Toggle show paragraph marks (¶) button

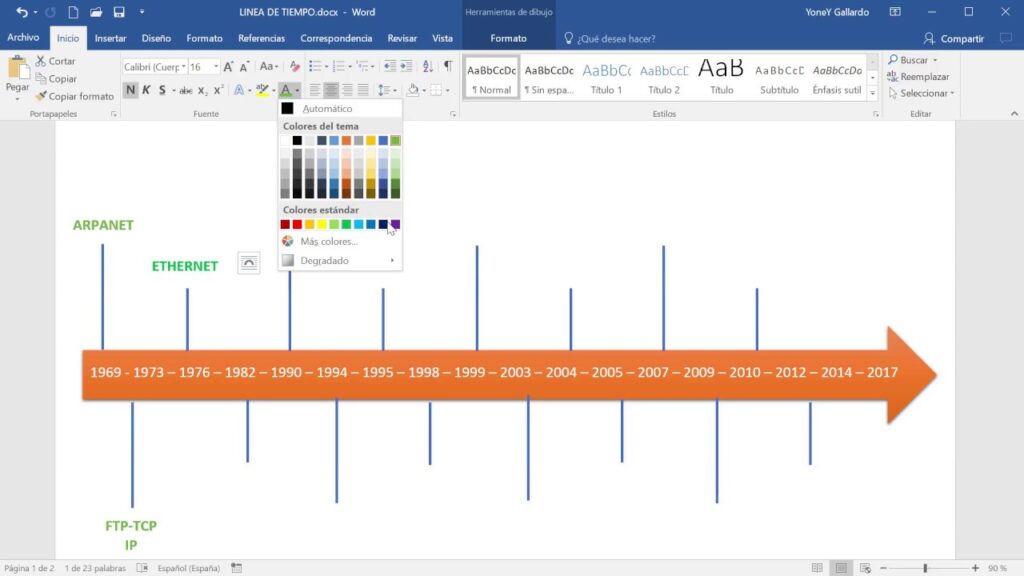[x=448, y=66]
